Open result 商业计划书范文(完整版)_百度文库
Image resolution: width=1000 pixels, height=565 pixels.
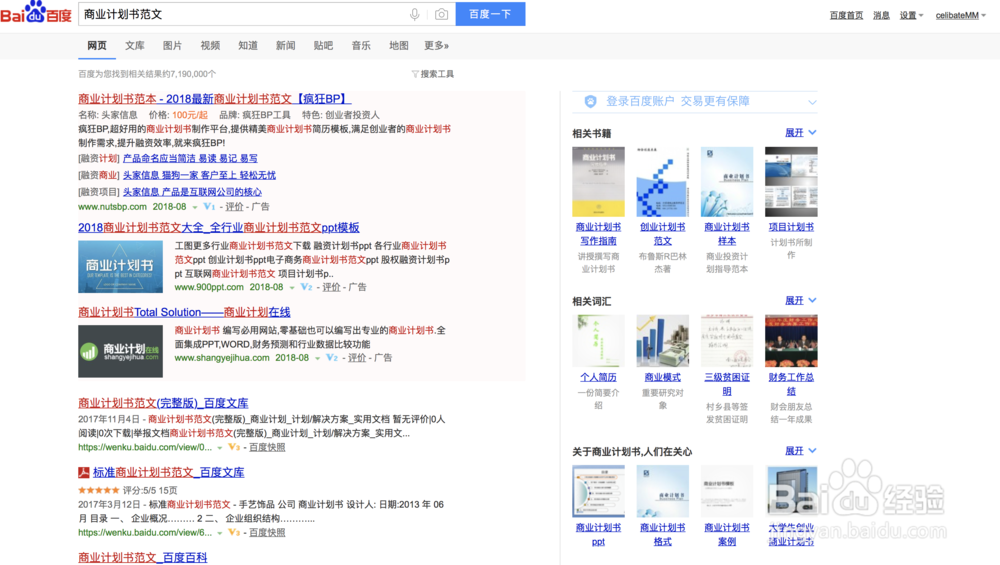tap(163, 403)
